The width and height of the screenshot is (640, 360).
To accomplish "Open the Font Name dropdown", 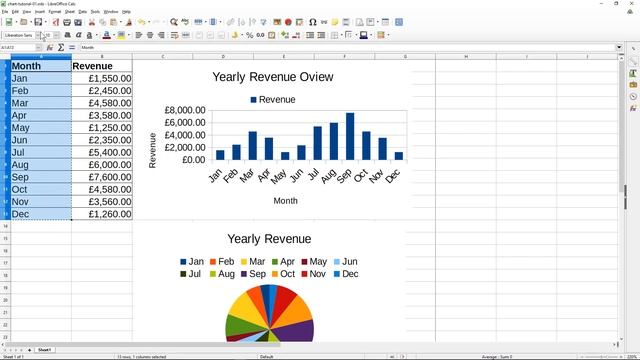I will tap(38, 35).
